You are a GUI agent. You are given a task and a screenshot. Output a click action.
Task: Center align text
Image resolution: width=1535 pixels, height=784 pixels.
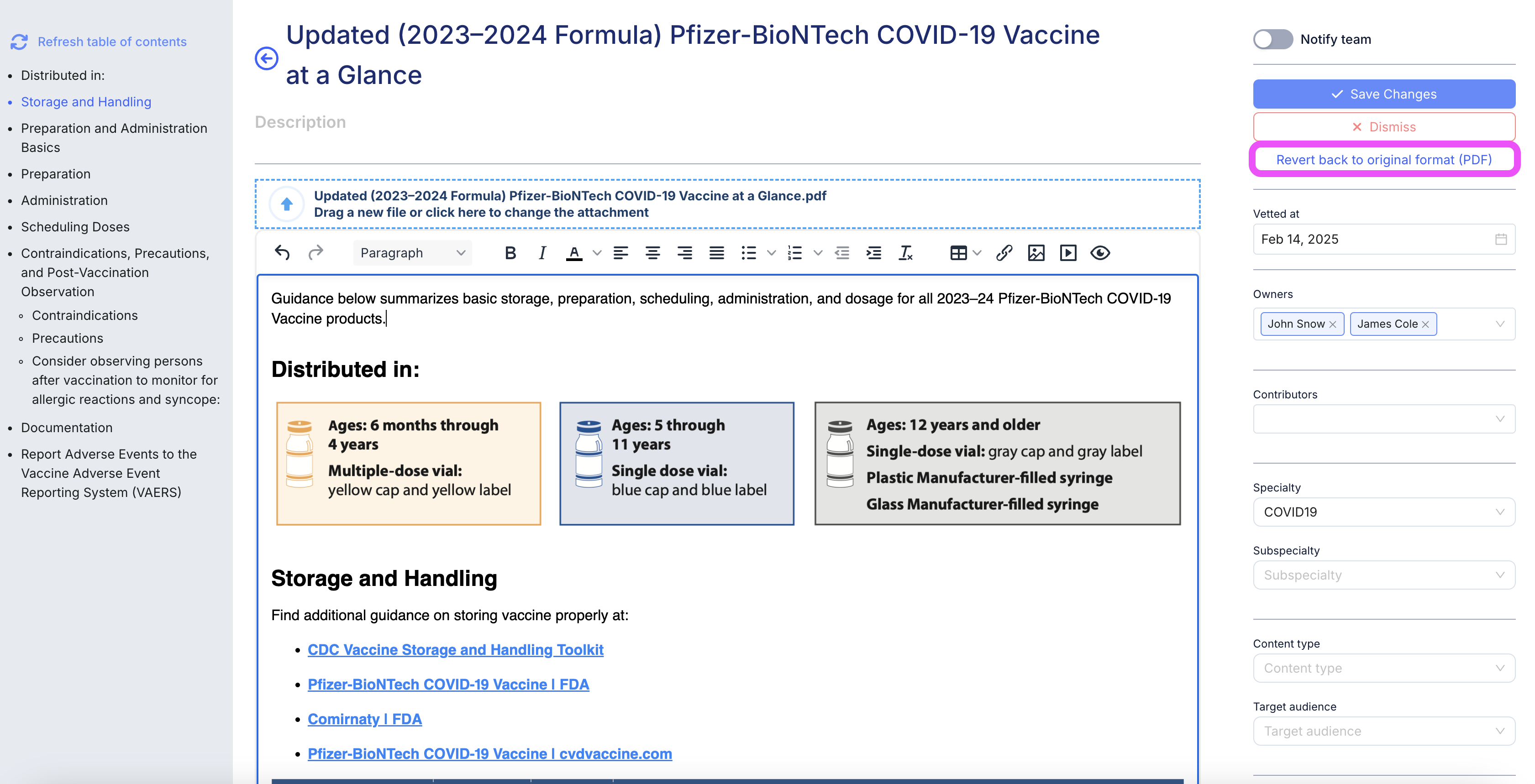click(x=652, y=253)
